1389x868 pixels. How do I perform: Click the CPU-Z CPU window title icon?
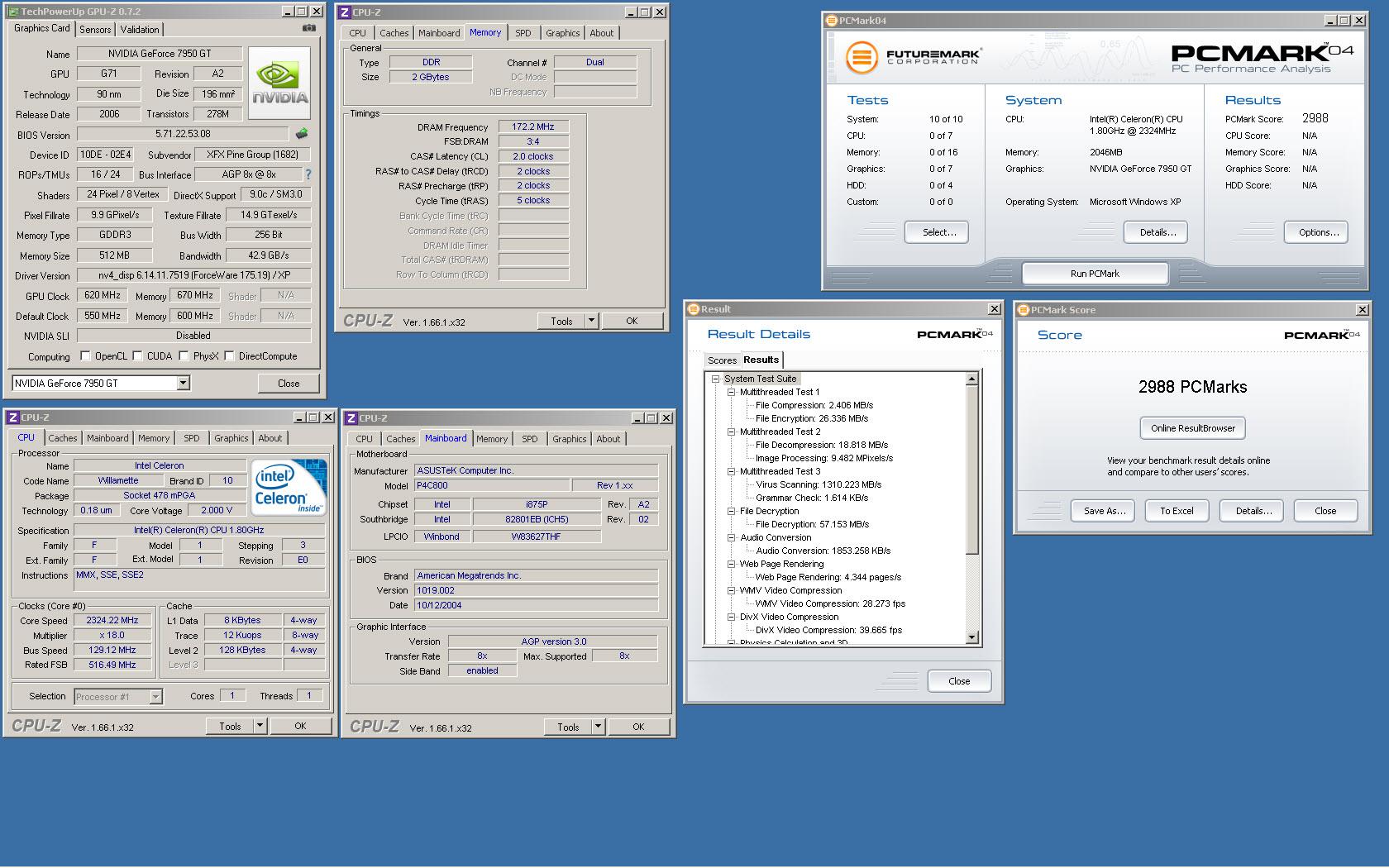coord(13,417)
